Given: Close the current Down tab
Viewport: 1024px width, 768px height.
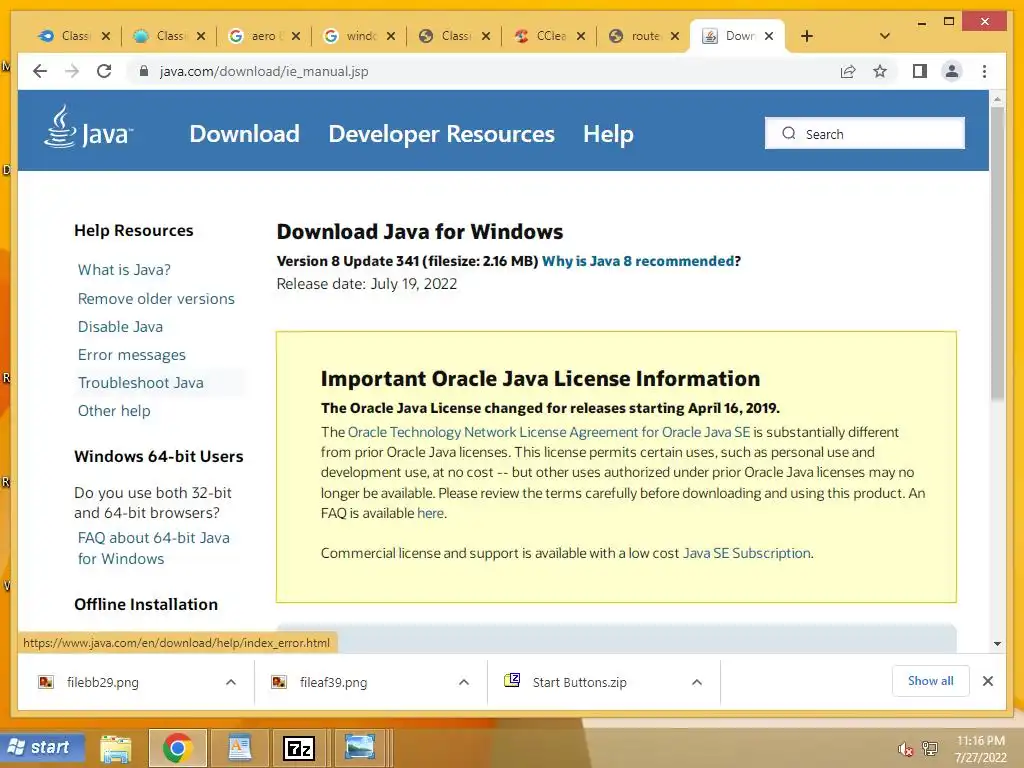Looking at the screenshot, I should point(769,36).
